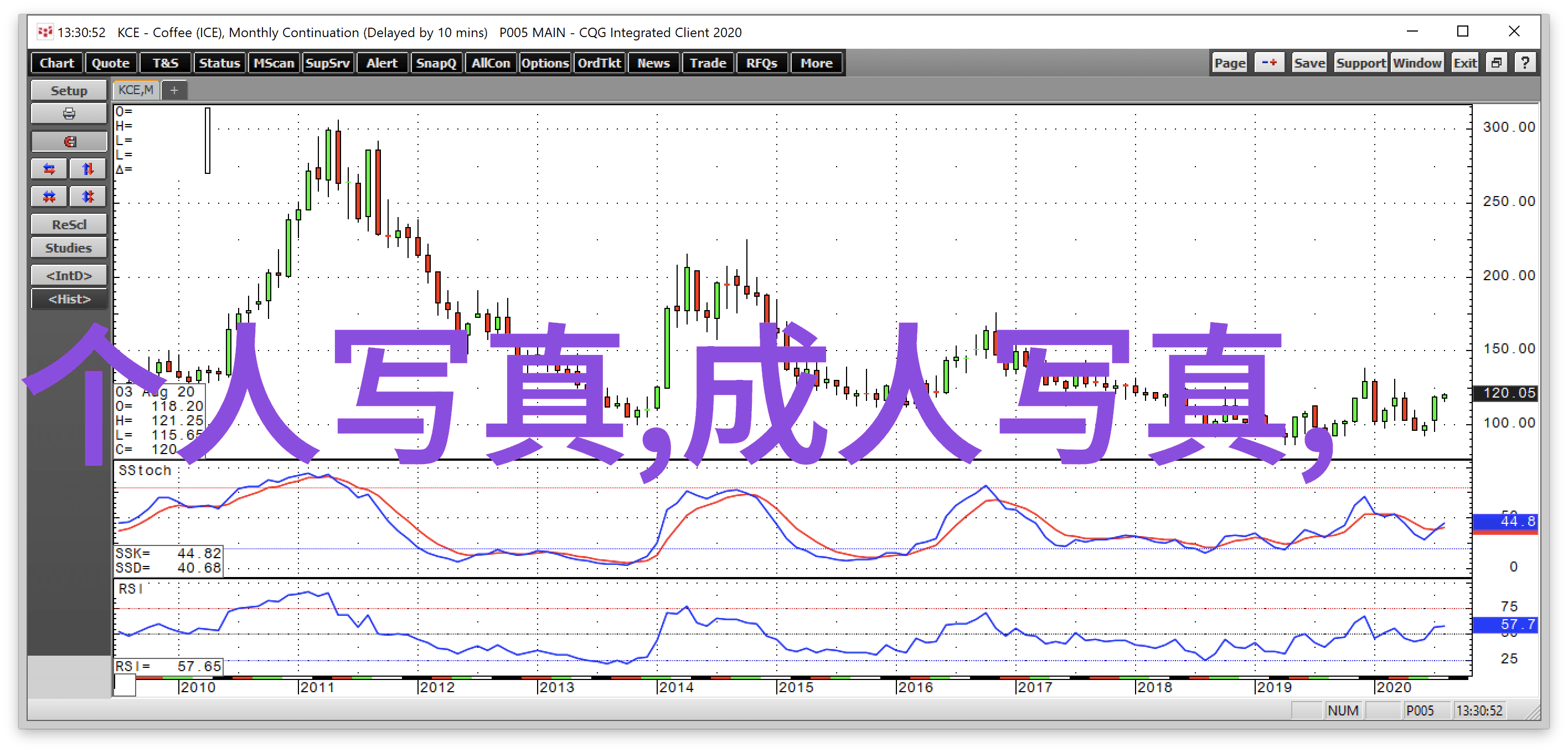
Task: Click the Trade toolbar button
Action: point(707,63)
